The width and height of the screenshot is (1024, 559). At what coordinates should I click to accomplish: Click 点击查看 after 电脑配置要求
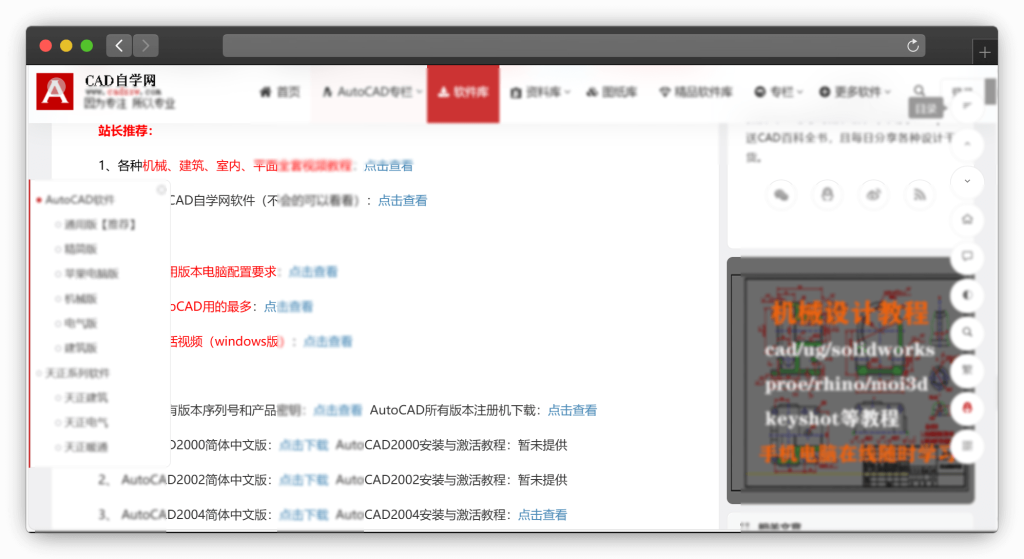click(x=313, y=272)
